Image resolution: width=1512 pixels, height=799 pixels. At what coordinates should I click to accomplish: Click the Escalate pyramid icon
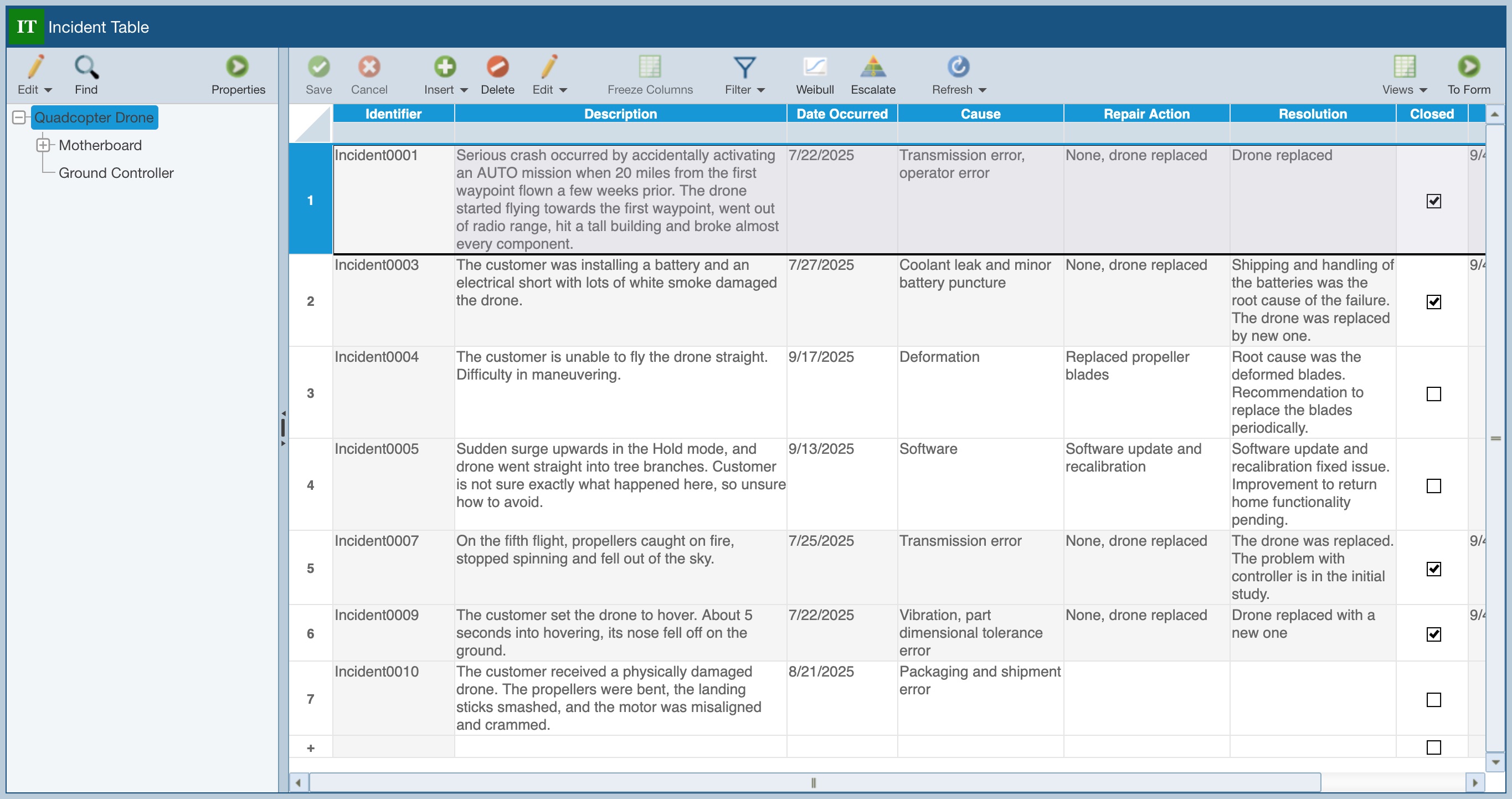point(872,68)
